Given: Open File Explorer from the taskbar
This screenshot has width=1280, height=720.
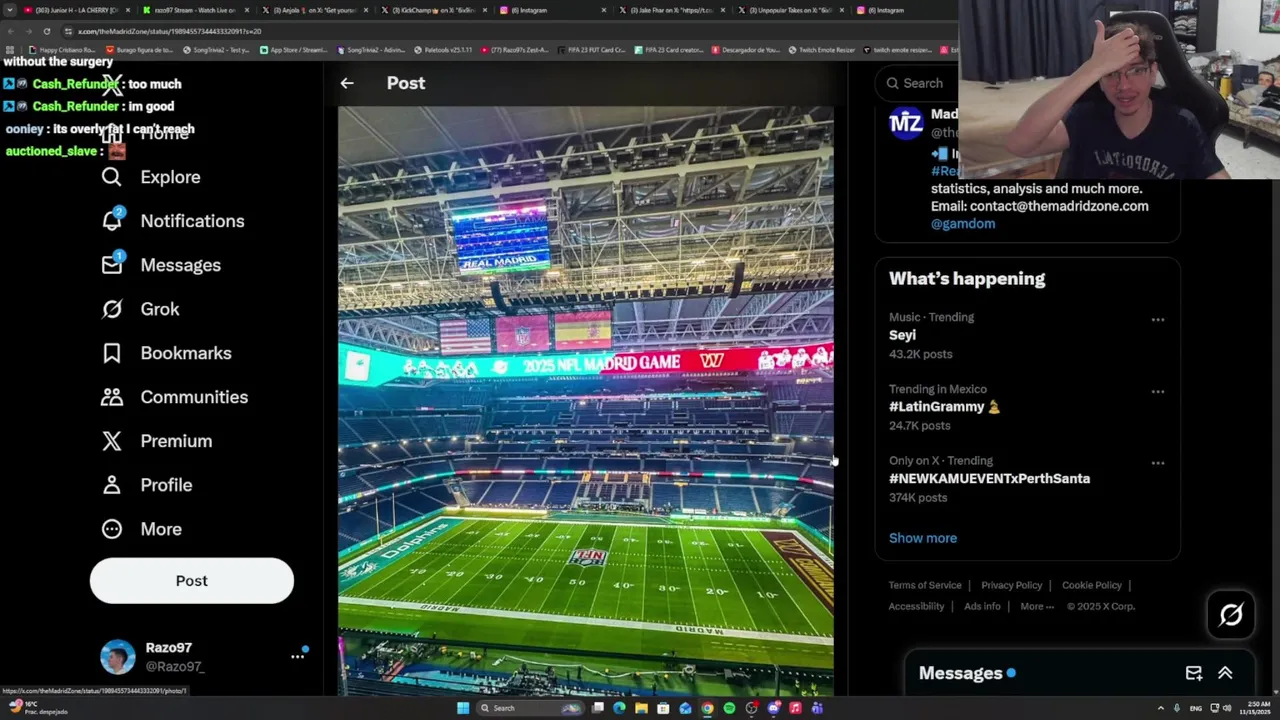Looking at the screenshot, I should tap(641, 708).
